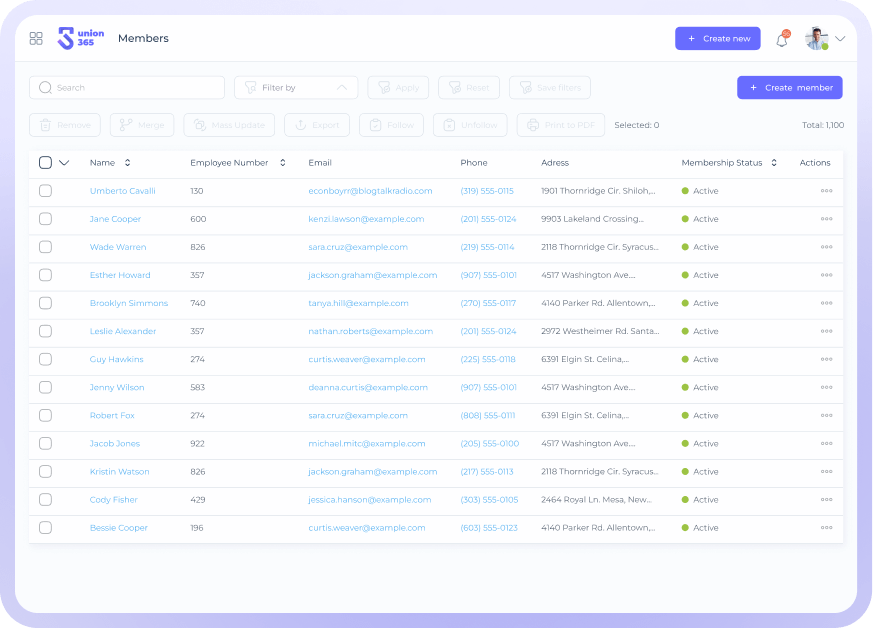The width and height of the screenshot is (873, 628).
Task: Click the Export toolbar button
Action: click(317, 125)
